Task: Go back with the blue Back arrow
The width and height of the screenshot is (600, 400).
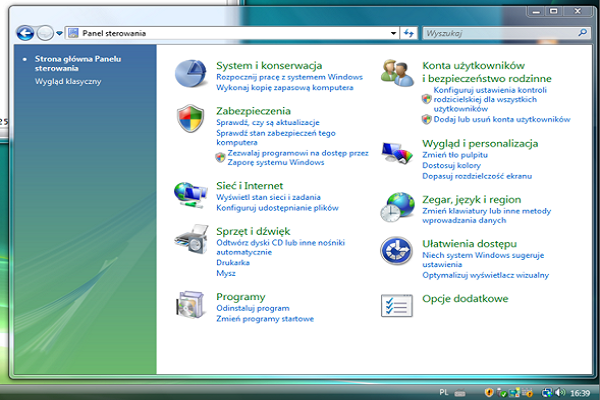Action: 25,33
